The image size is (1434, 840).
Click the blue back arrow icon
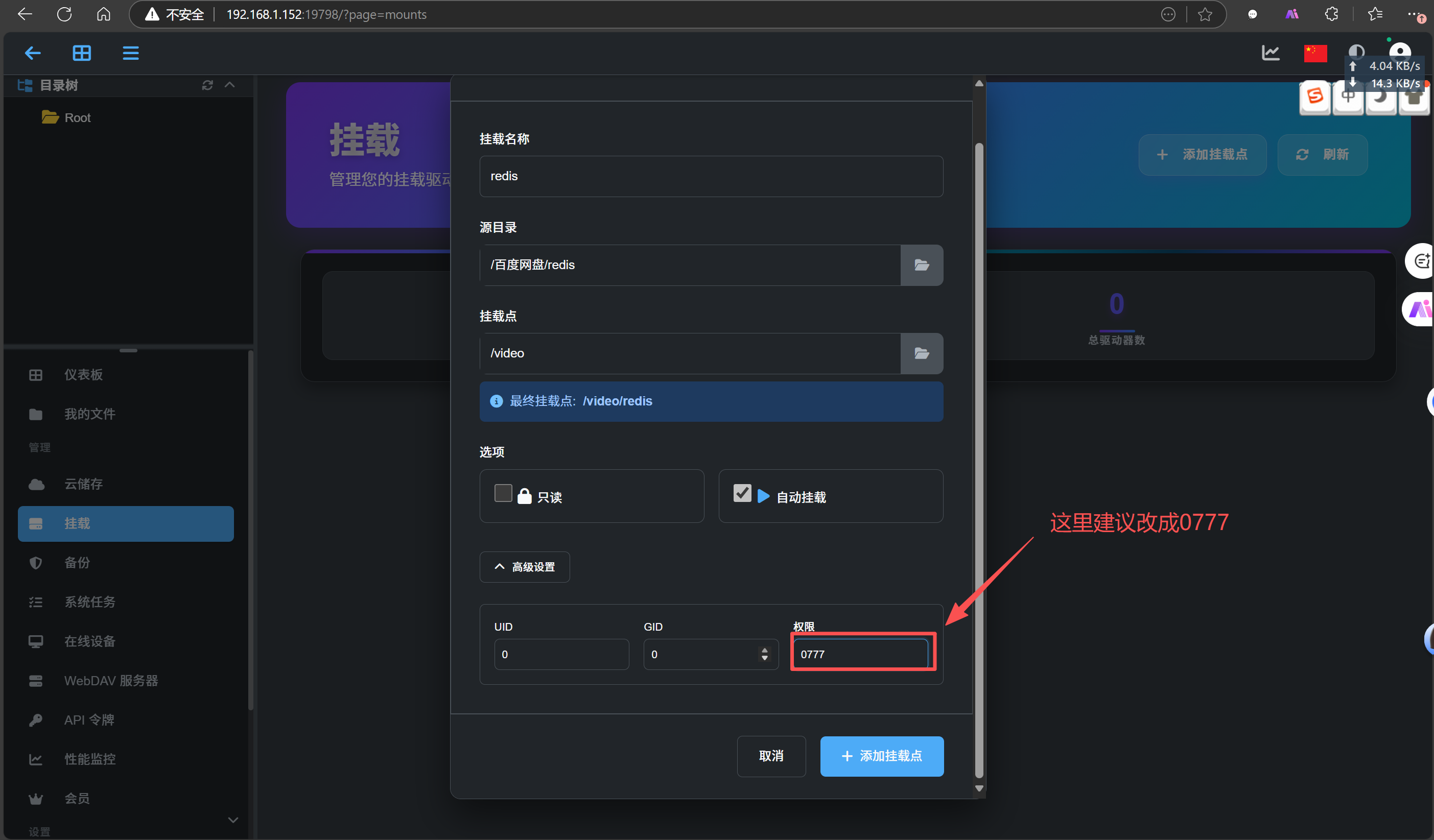click(32, 53)
